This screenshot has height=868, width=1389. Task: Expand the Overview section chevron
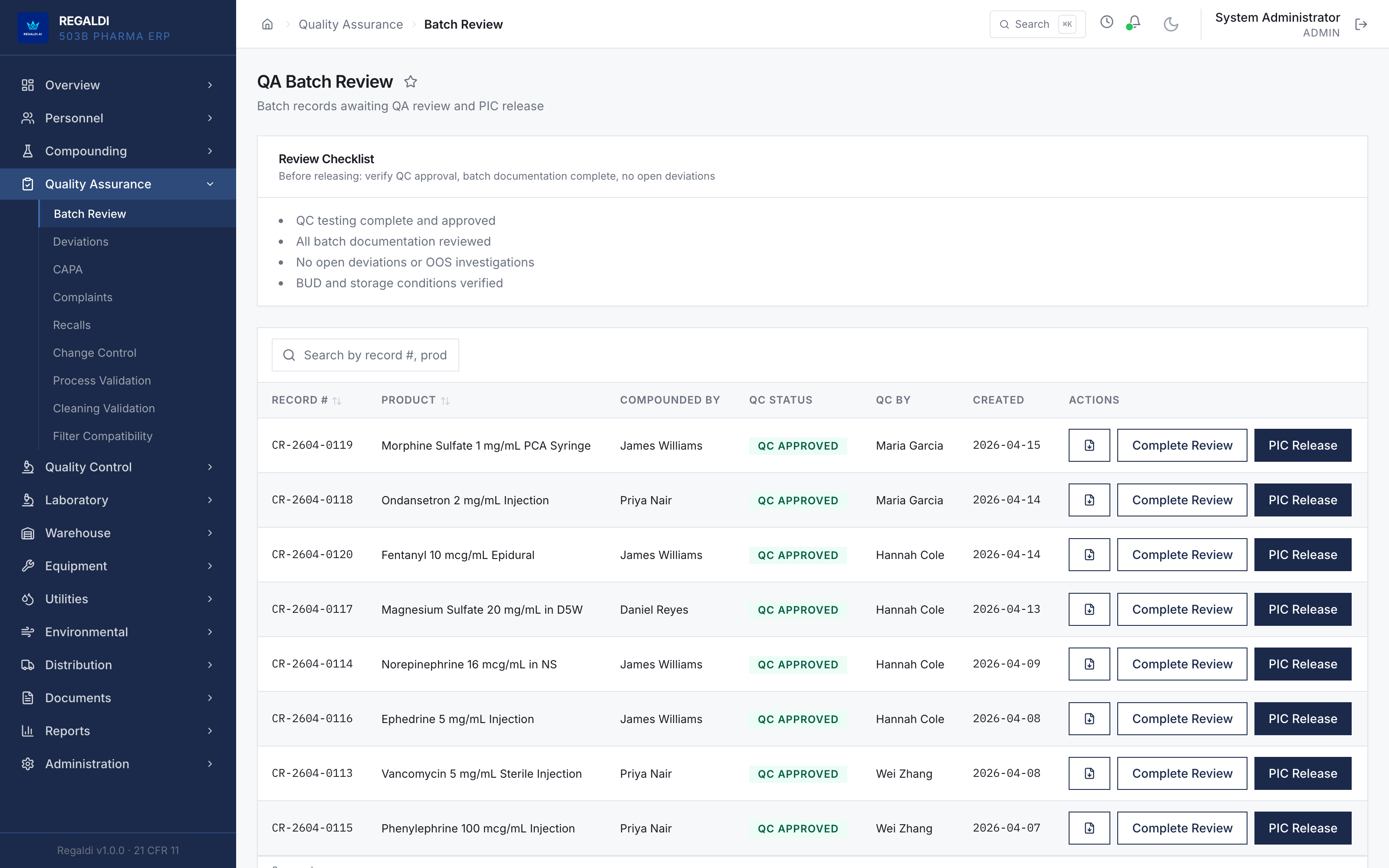click(x=210, y=85)
